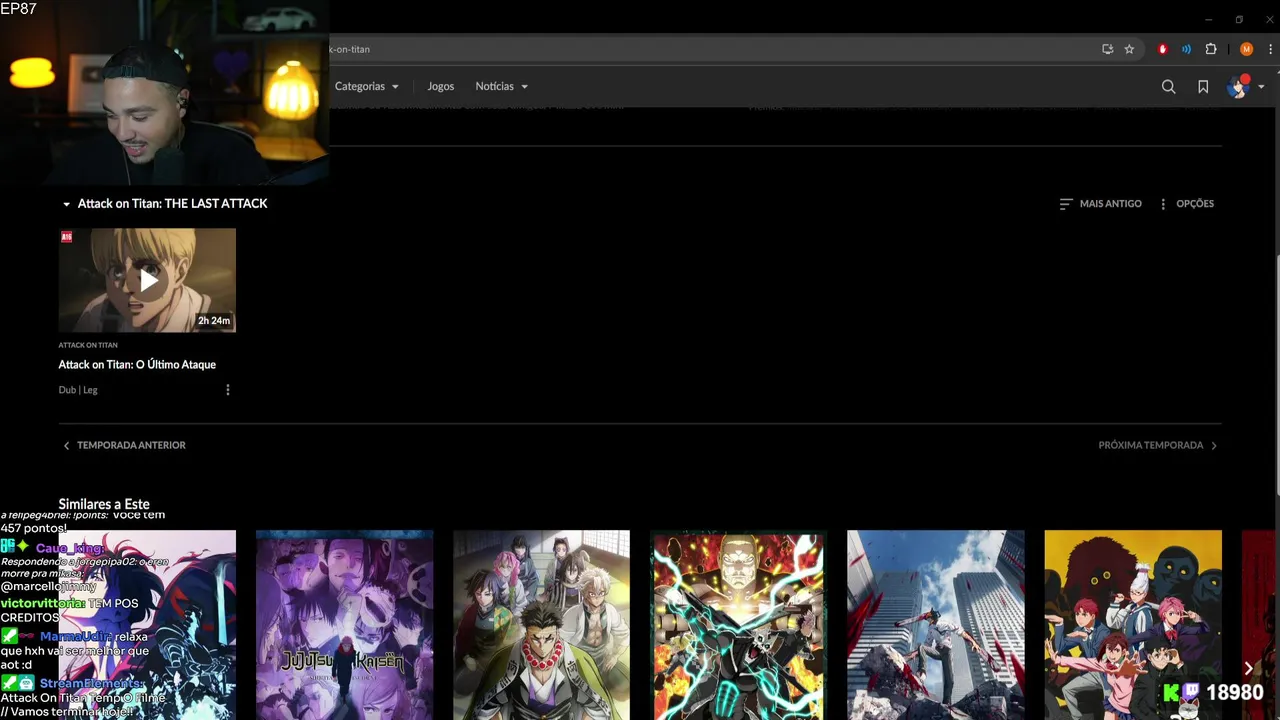Click the Dub | Leg label
Image resolution: width=1280 pixels, height=720 pixels.
(x=78, y=390)
